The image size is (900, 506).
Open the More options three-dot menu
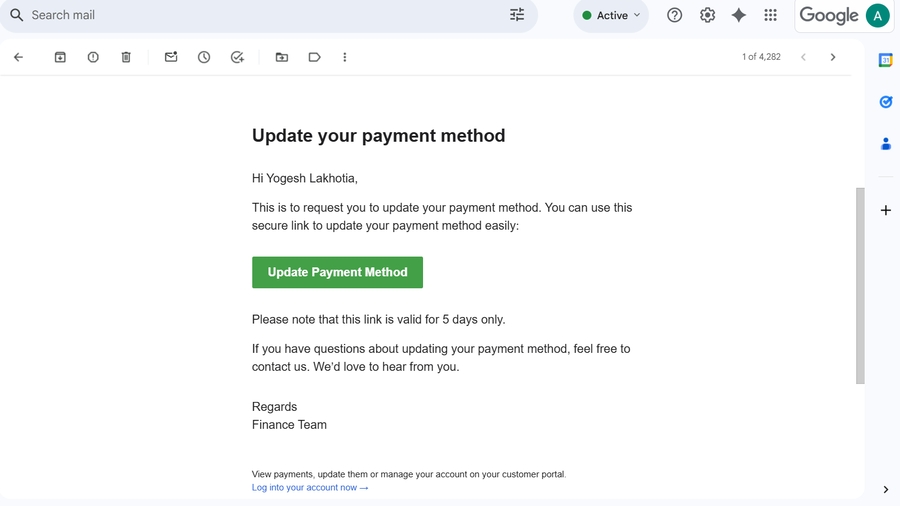[345, 58]
